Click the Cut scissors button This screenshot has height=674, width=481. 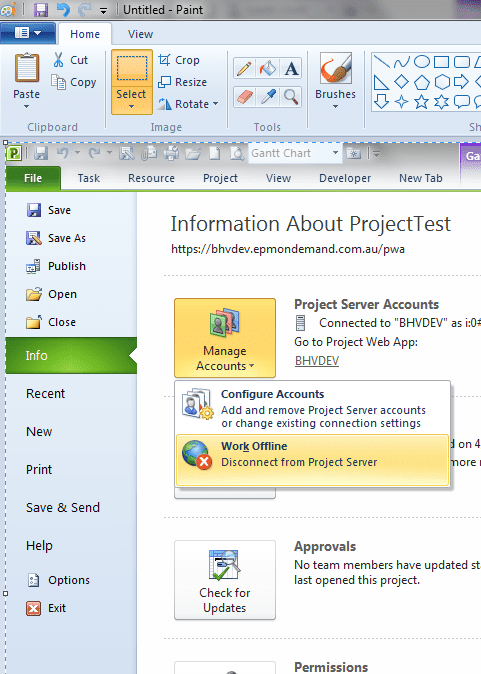pos(70,60)
